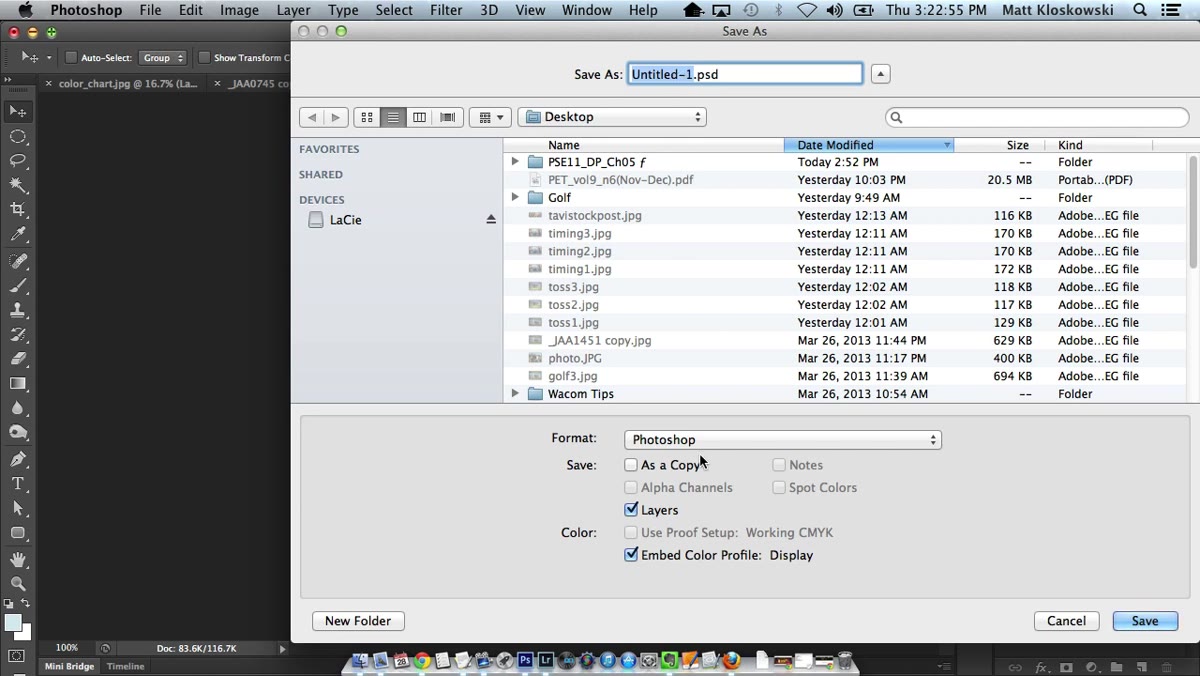This screenshot has height=676, width=1200.
Task: Toggle Use Proof Setup checkbox
Action: click(x=631, y=533)
